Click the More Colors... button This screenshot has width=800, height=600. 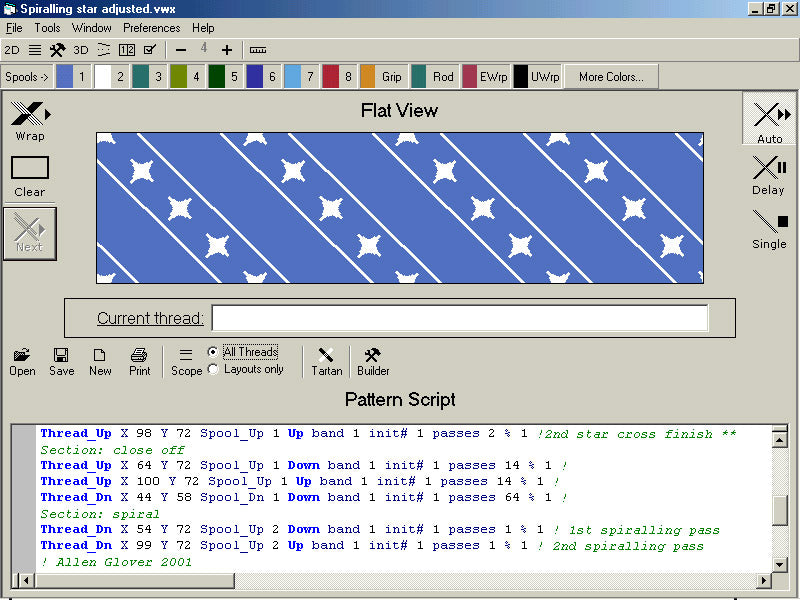pos(610,77)
